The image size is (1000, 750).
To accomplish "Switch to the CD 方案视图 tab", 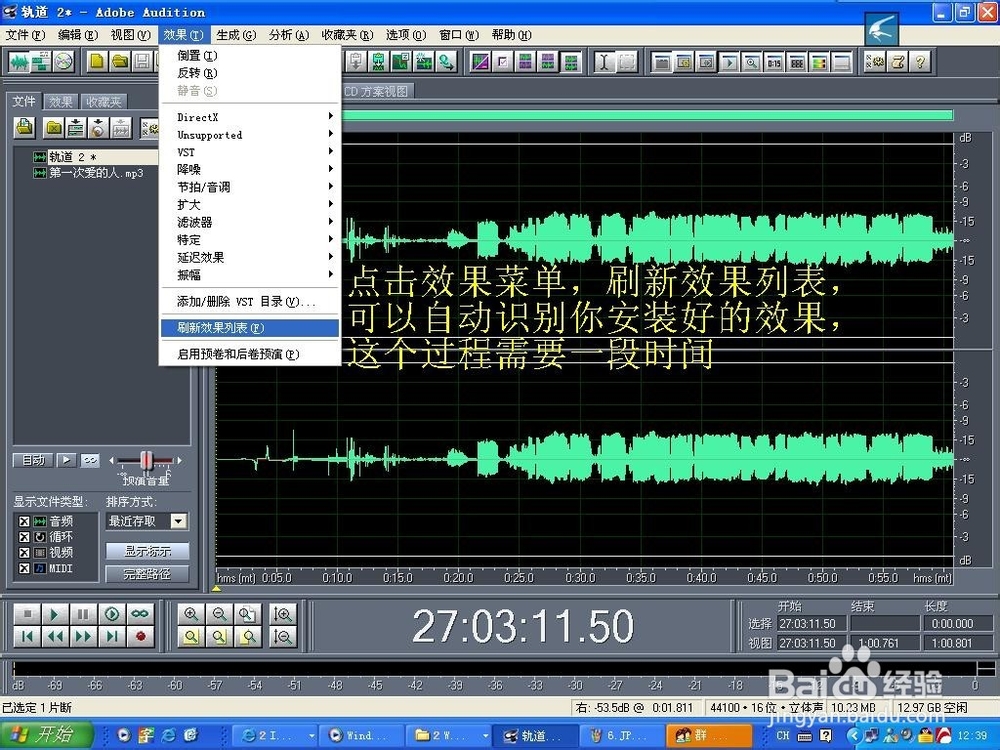I will click(x=376, y=92).
